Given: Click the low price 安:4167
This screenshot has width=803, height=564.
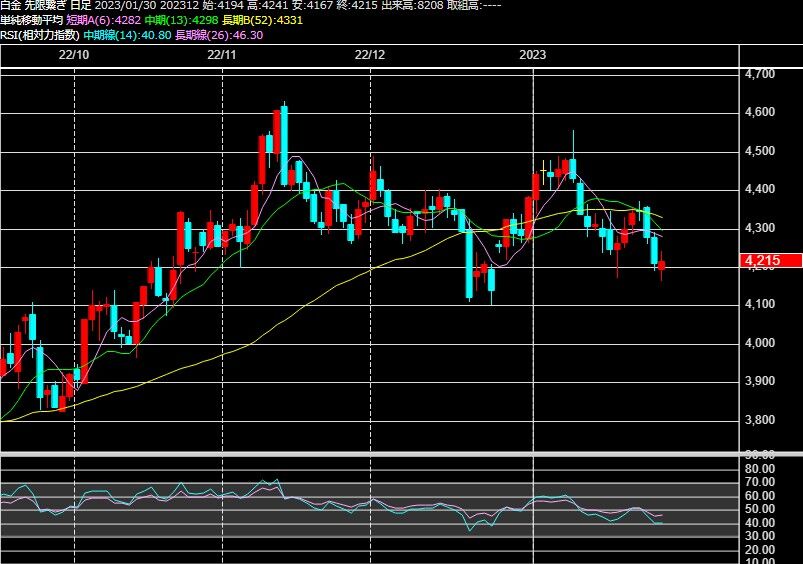Looking at the screenshot, I should [x=312, y=6].
